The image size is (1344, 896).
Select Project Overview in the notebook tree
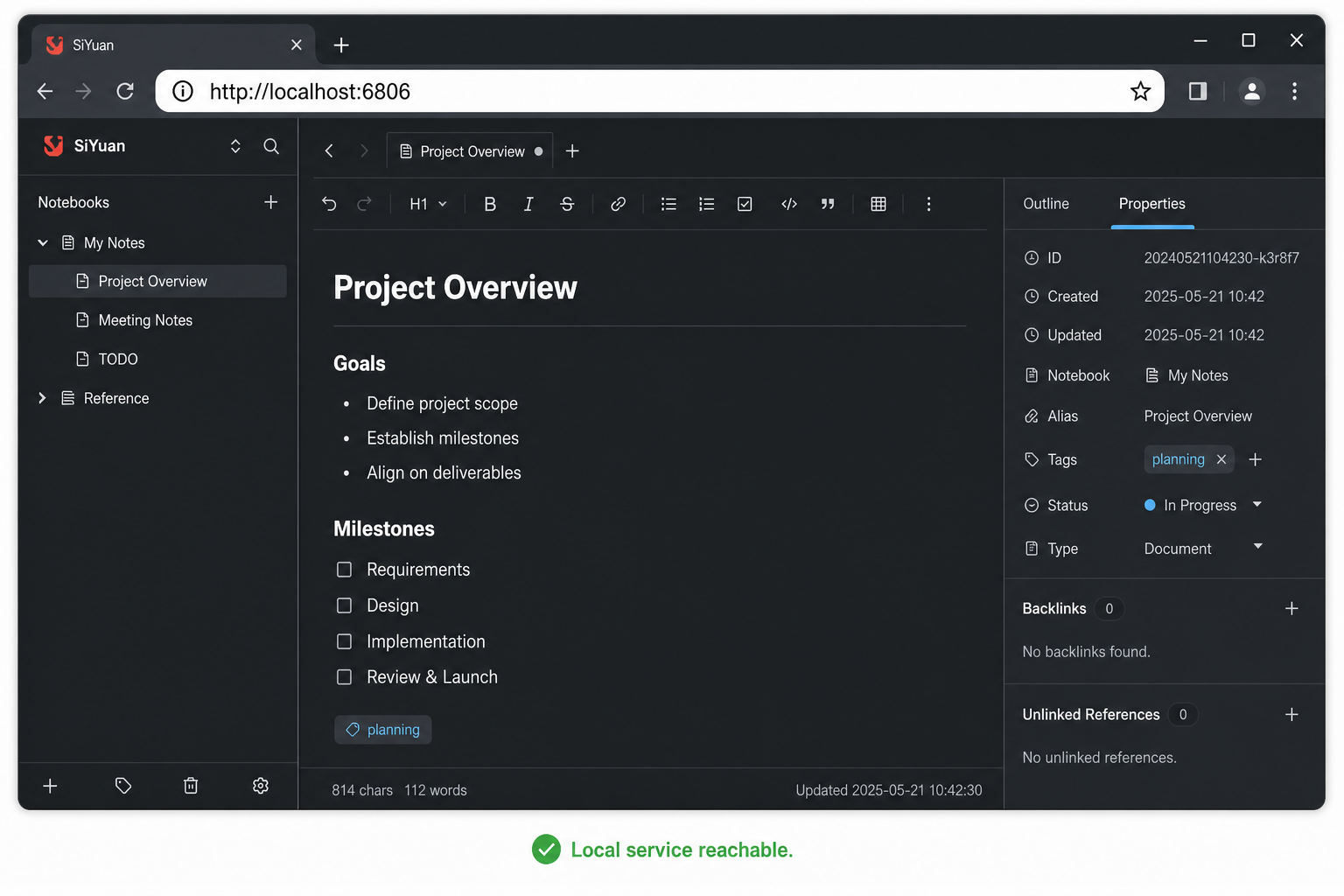157,281
